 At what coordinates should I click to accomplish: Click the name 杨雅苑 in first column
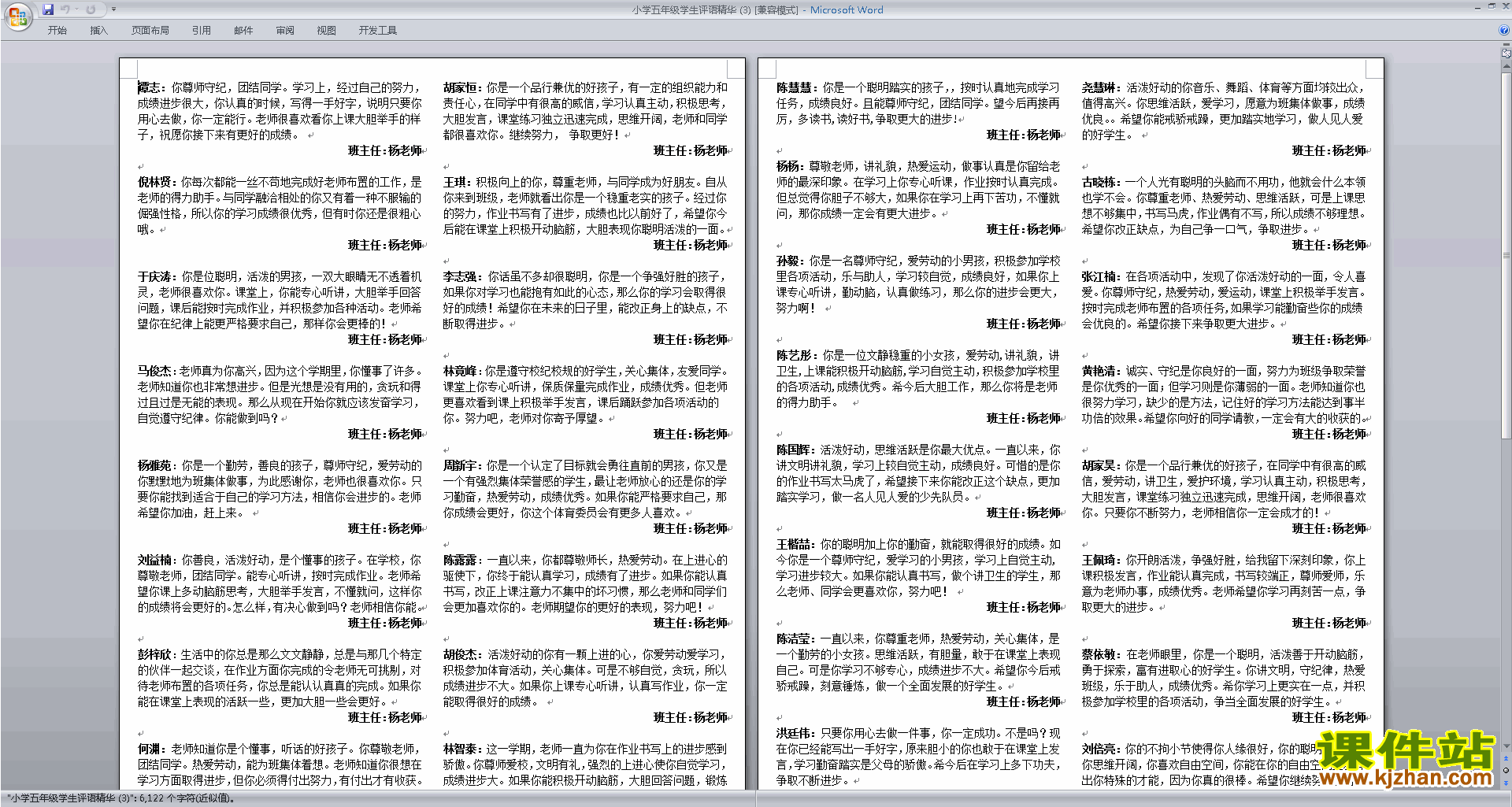tap(156, 465)
